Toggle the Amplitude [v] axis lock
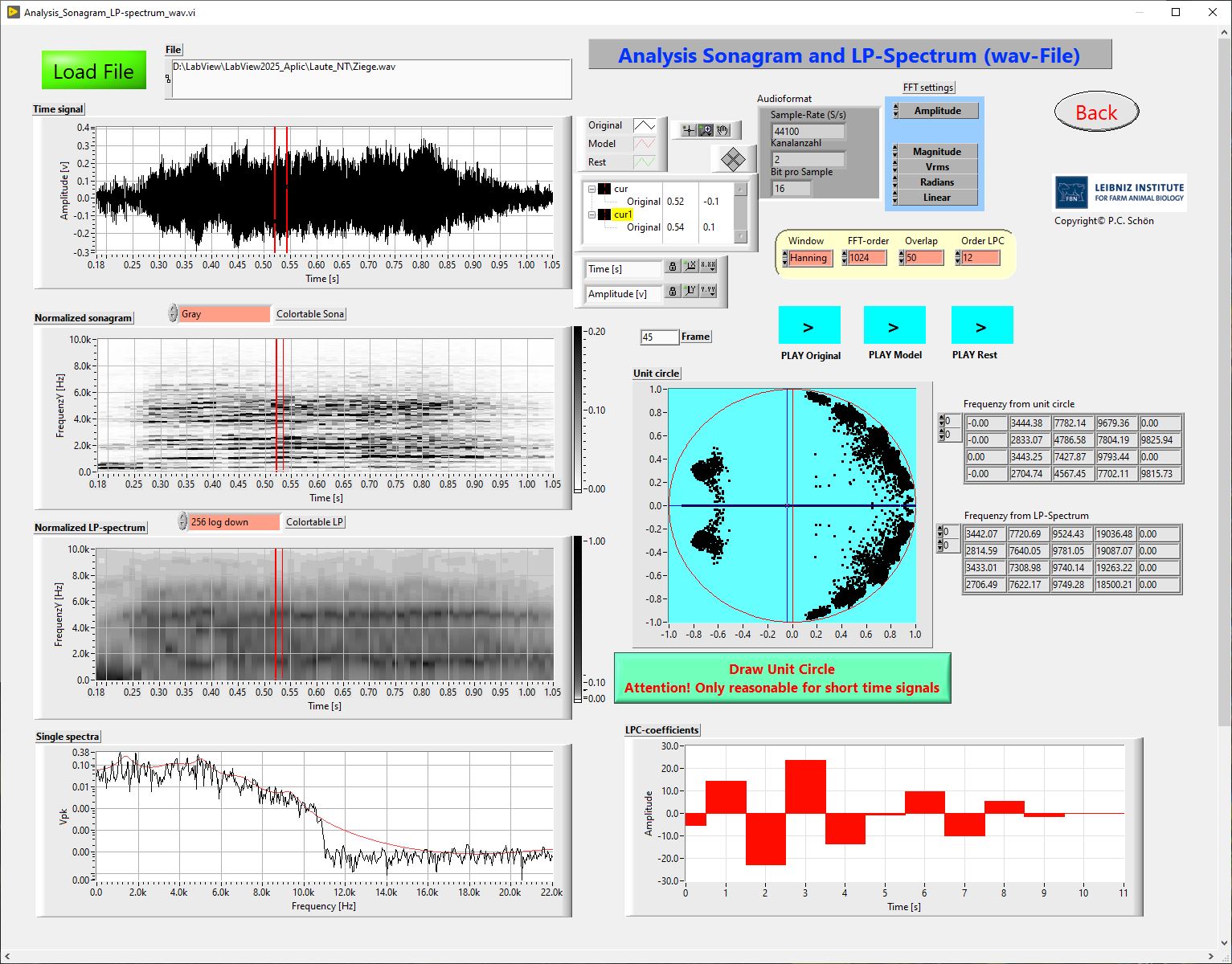This screenshot has height=964, width=1232. pyautogui.click(x=672, y=292)
